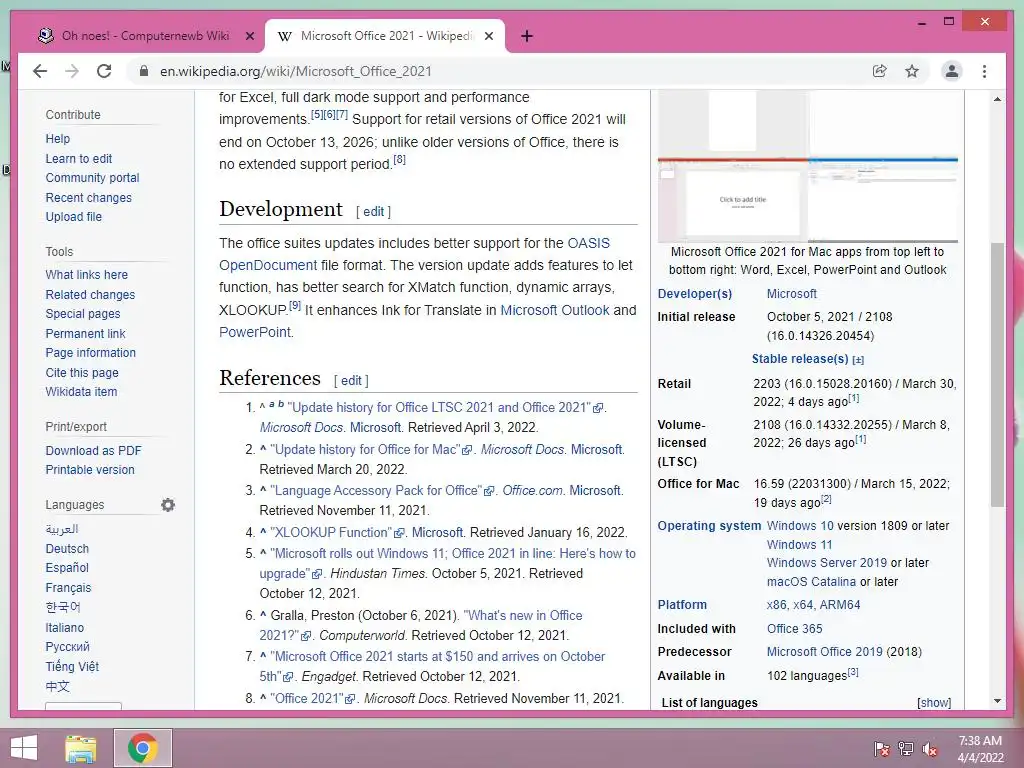Screen dimensions: 1024x768
Task: Open the clock showing 7:38 AM
Action: pyautogui.click(x=980, y=749)
